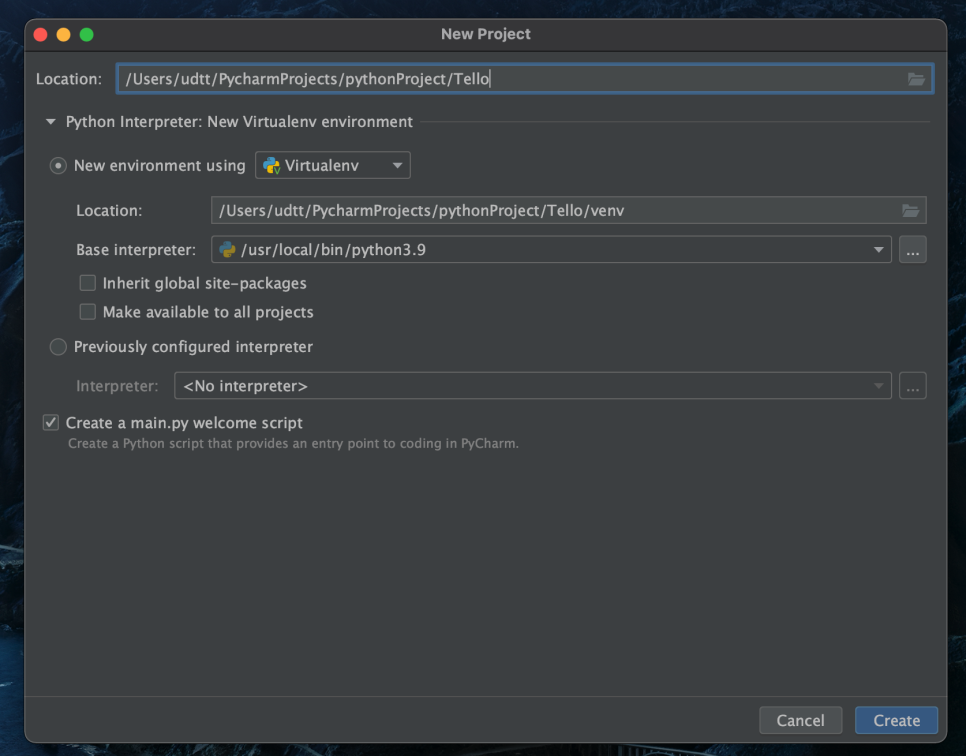The image size is (966, 756).
Task: Click the project Location path field
Action: point(524,79)
